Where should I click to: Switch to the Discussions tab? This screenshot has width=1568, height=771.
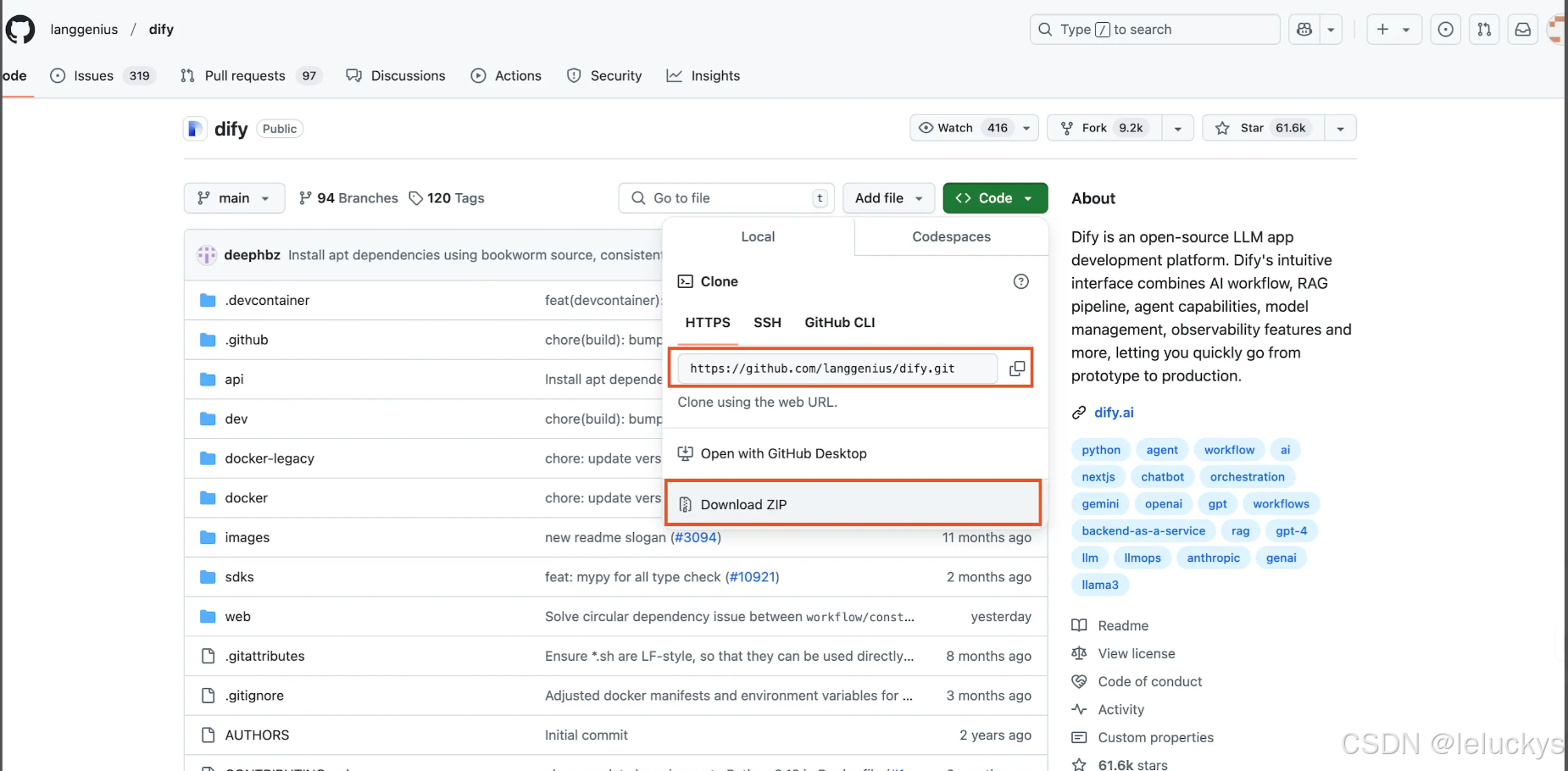(x=396, y=75)
